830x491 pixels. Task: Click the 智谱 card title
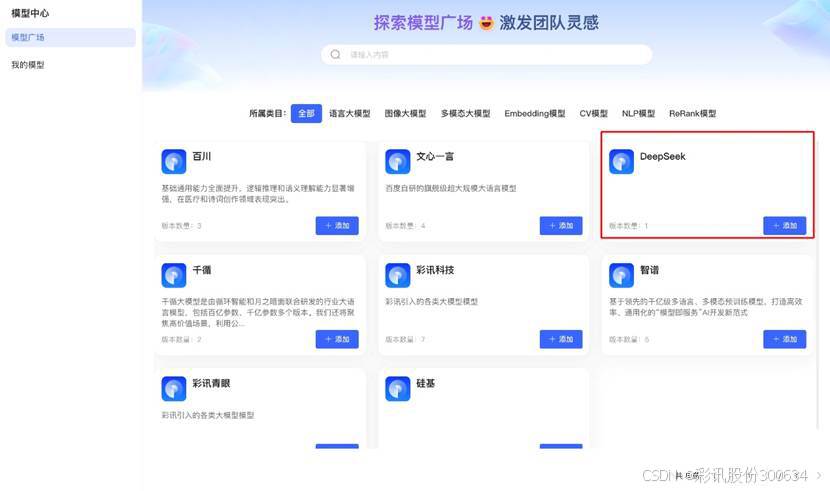(x=649, y=270)
